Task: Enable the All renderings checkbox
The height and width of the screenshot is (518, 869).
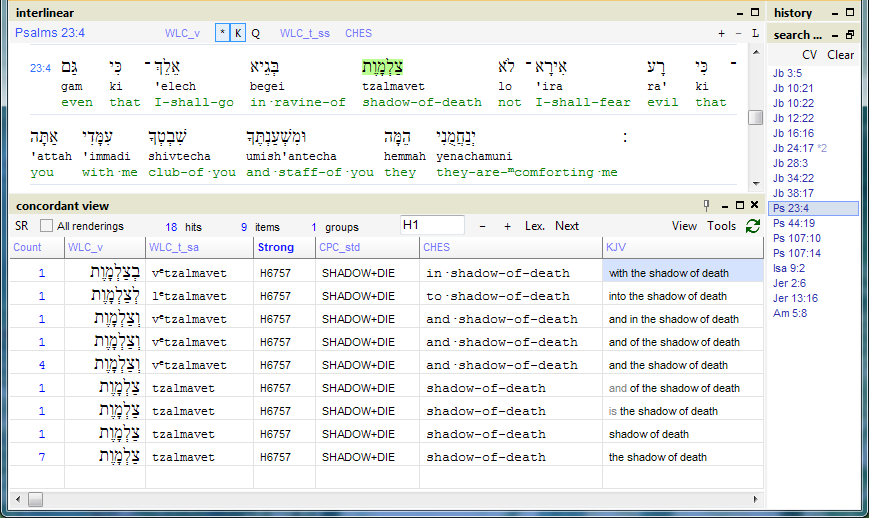Action: 46,226
